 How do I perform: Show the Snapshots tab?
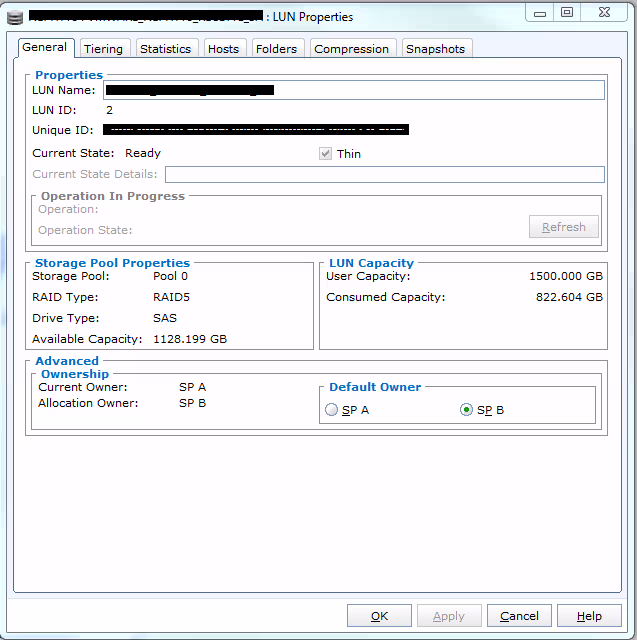point(435,49)
